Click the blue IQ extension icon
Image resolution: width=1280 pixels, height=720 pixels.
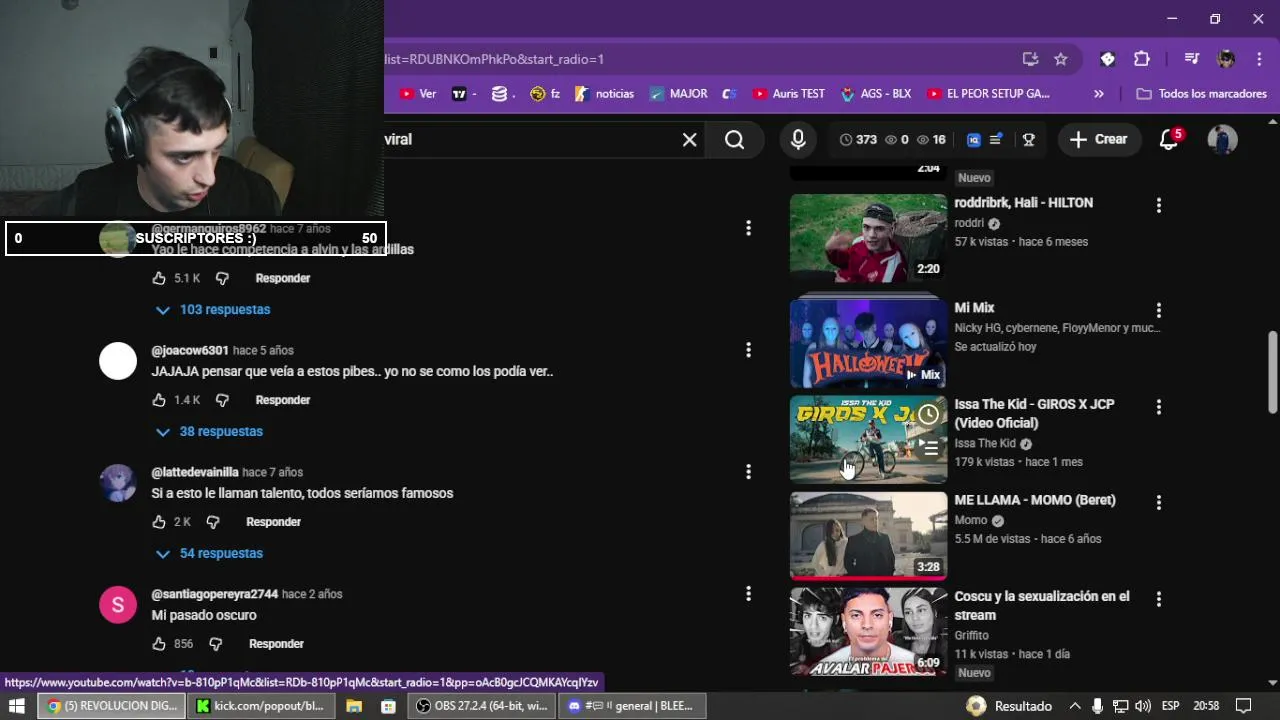[974, 140]
